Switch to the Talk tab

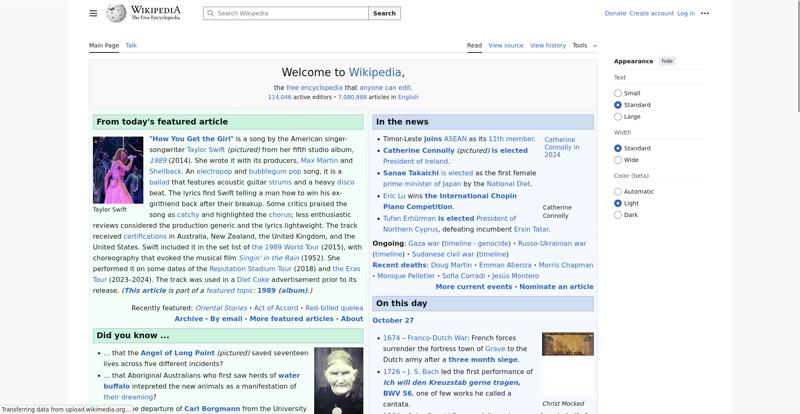coord(131,45)
